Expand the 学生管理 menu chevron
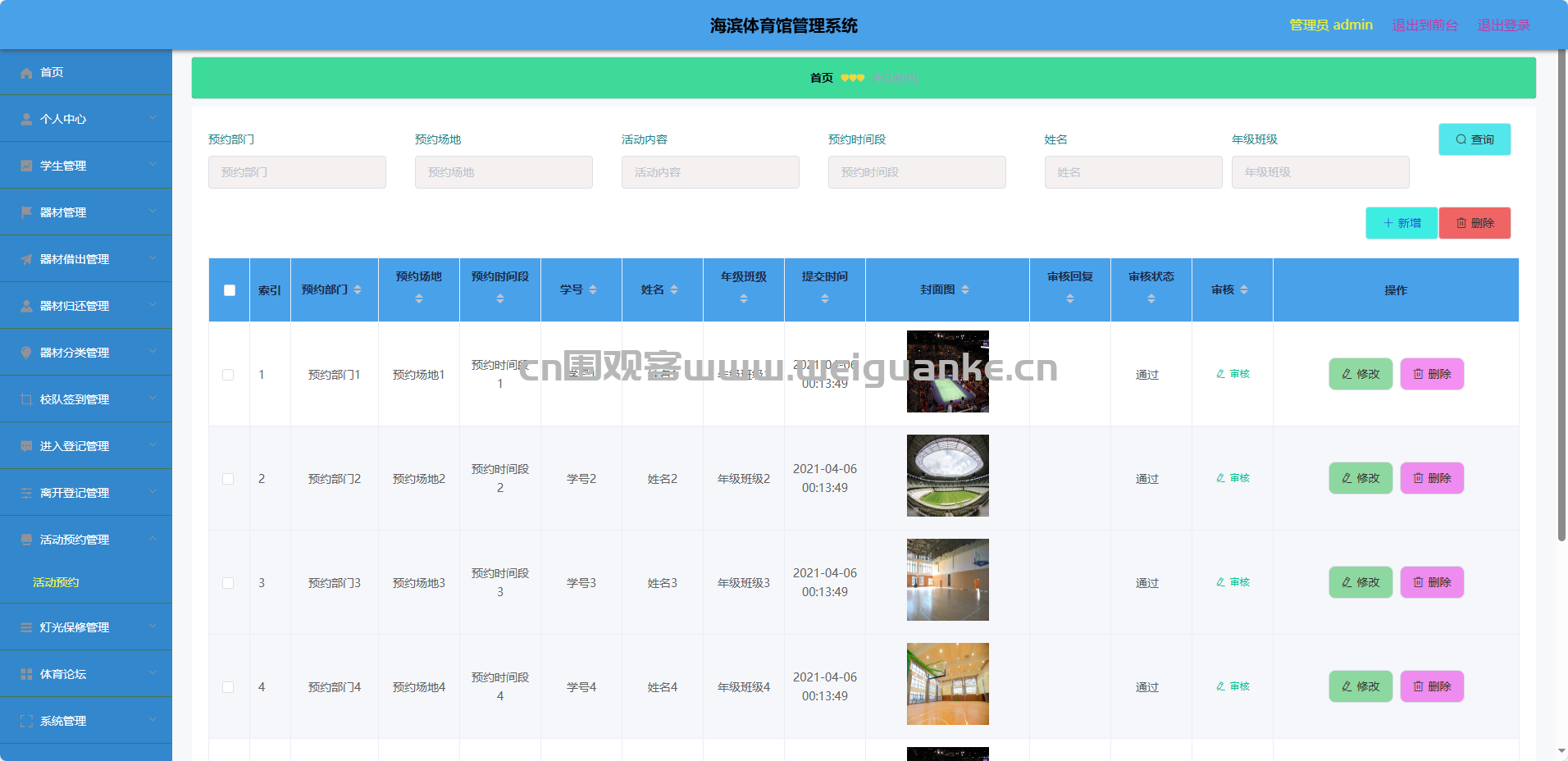The image size is (1568, 761). point(153,165)
